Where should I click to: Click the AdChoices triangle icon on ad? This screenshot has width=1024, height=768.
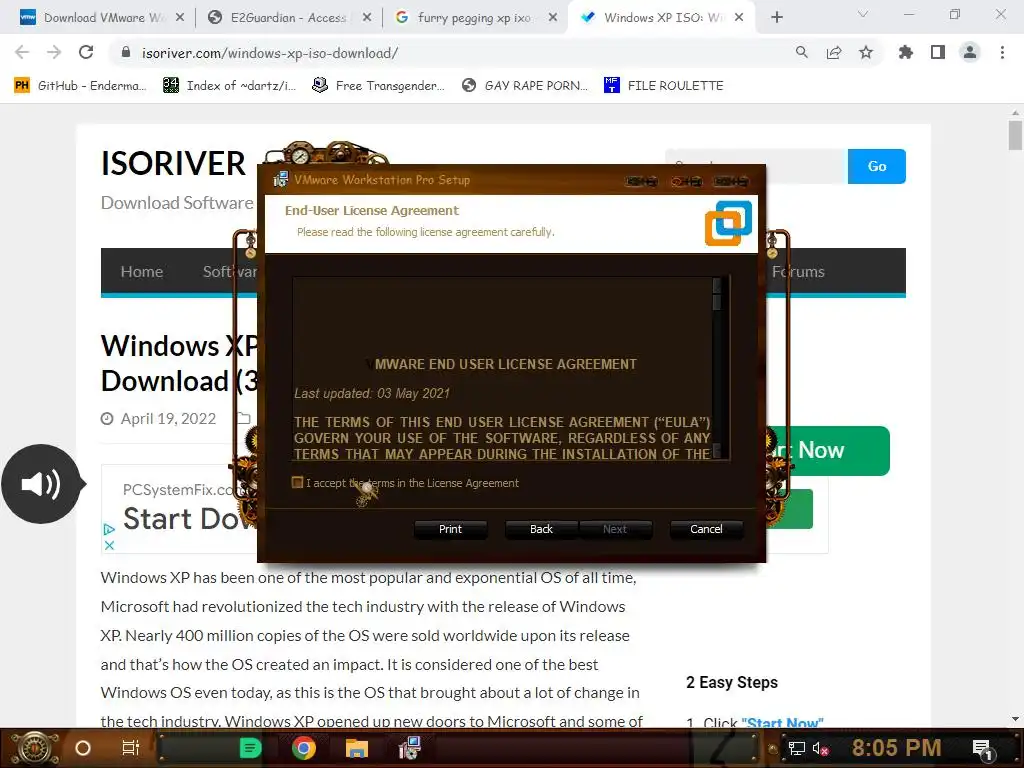[109, 530]
